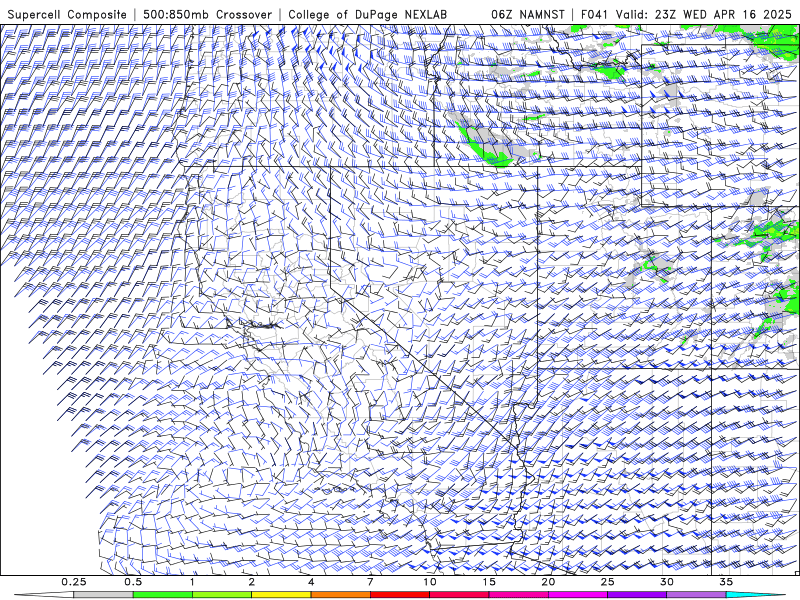Screen dimensions: 800x600
Task: Select the lime 1–2 legend swatch
Action: [222, 595]
